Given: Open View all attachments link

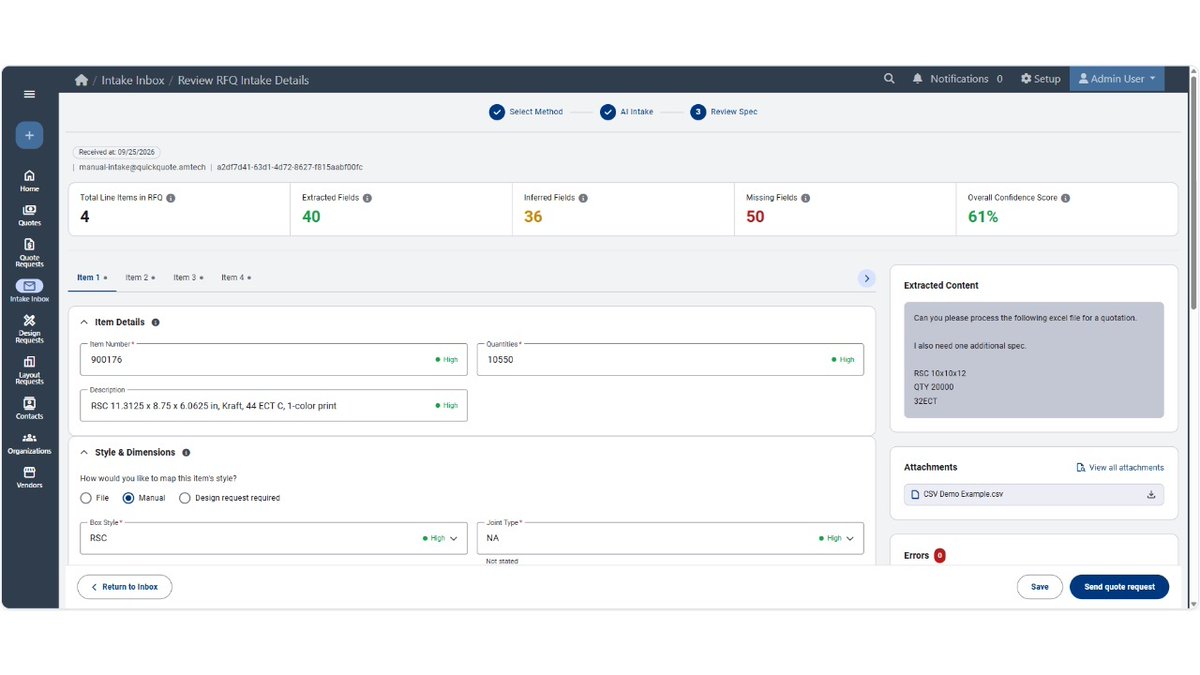Looking at the screenshot, I should (1120, 467).
